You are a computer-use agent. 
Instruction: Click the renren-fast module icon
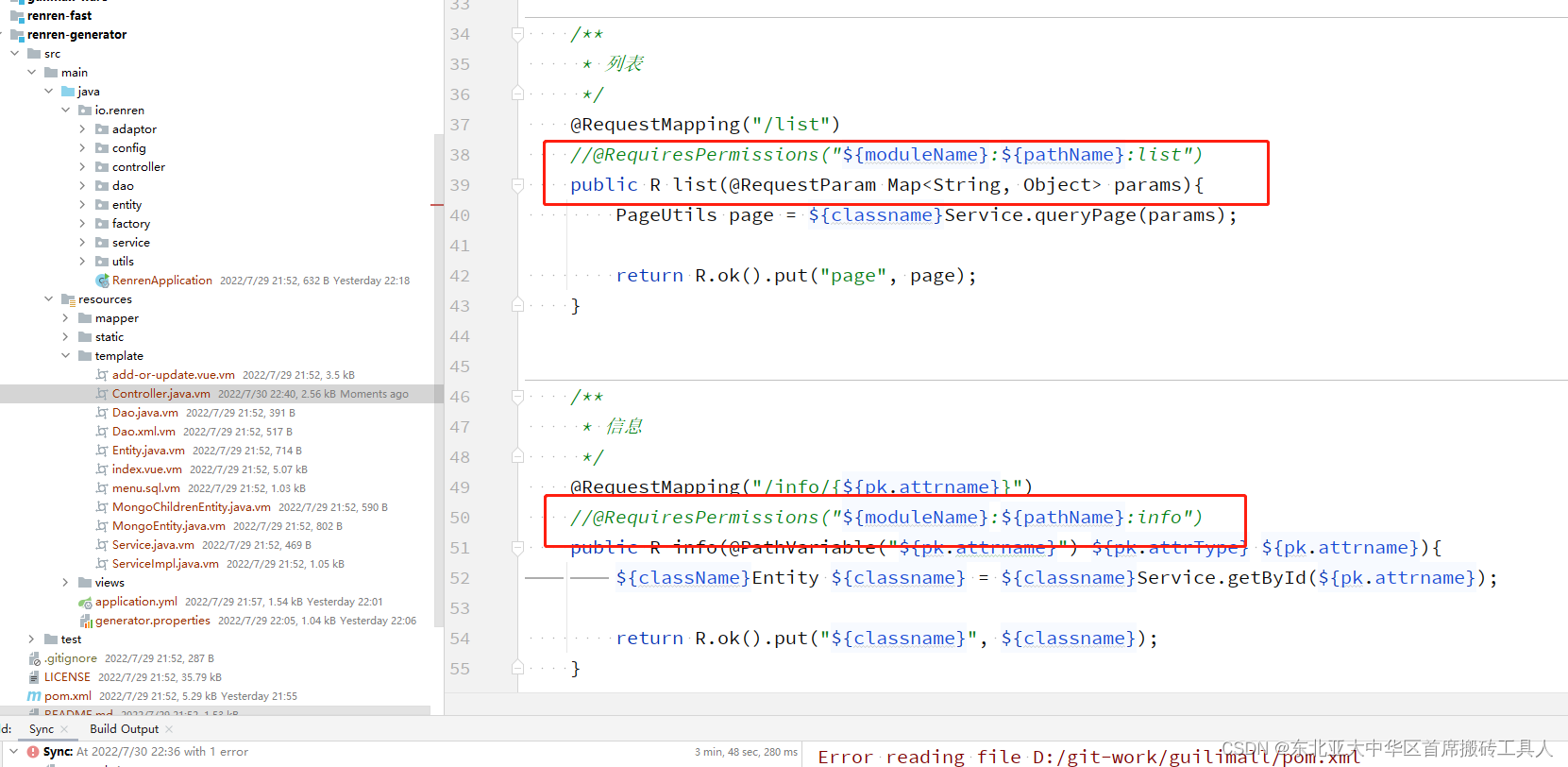coord(17,16)
